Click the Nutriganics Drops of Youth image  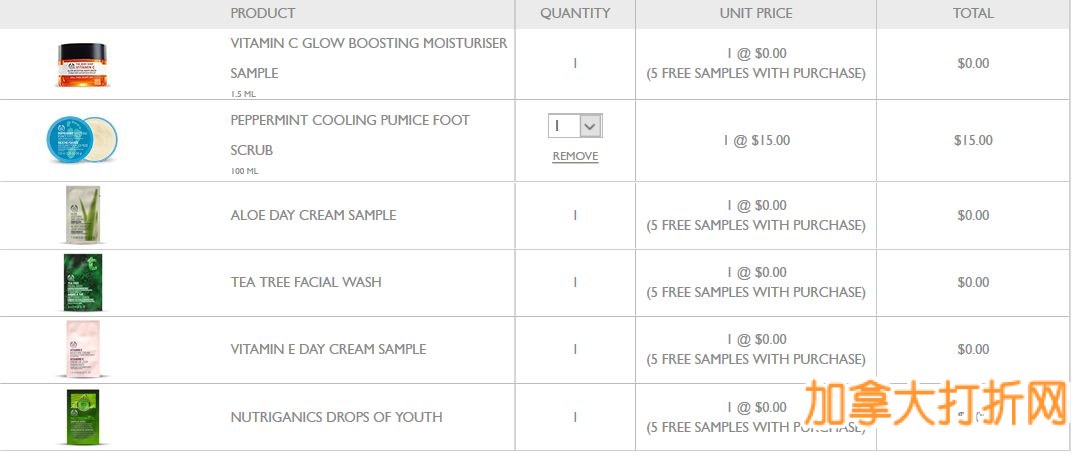(82, 416)
